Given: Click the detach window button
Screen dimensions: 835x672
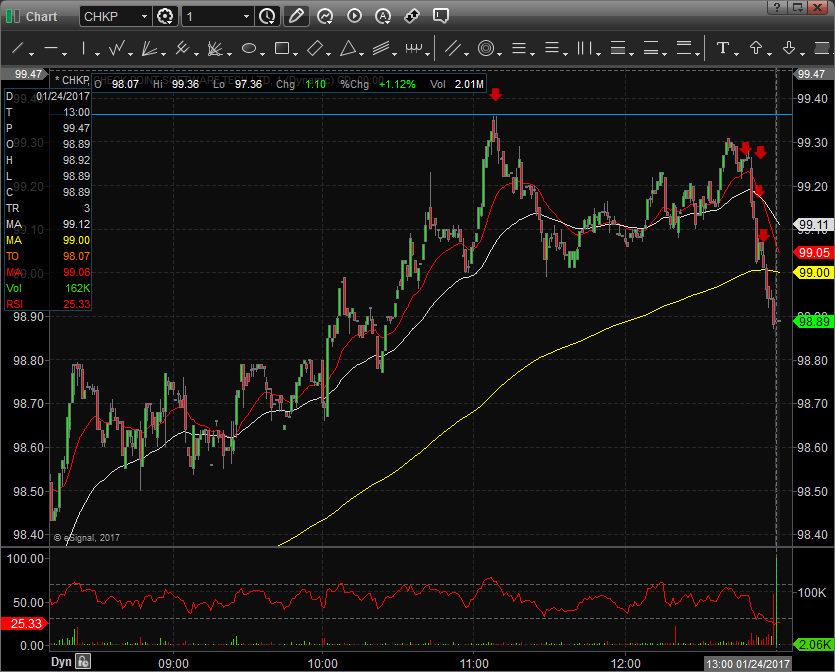Looking at the screenshot, I should point(797,7).
